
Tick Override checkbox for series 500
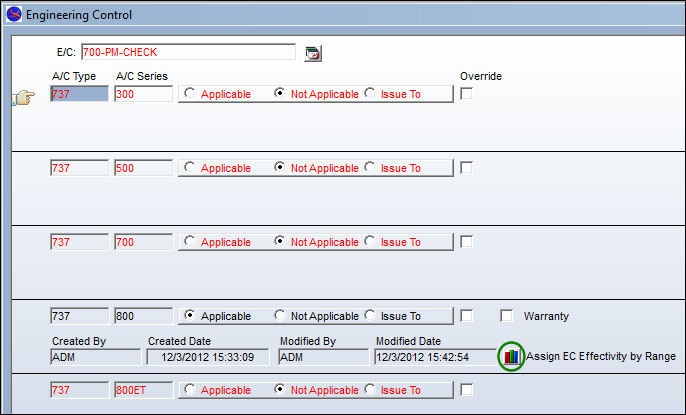(x=466, y=167)
